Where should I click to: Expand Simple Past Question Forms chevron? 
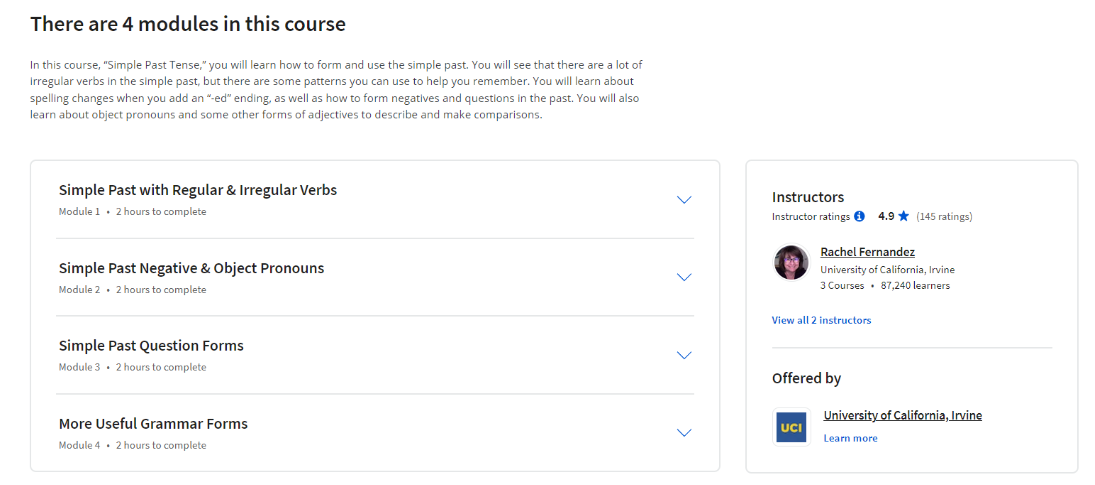pos(684,355)
